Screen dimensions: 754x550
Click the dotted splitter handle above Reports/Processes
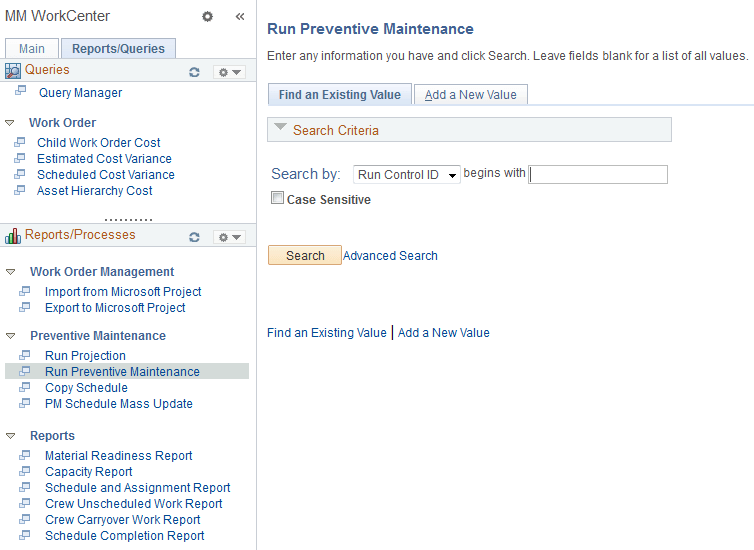tap(128, 220)
